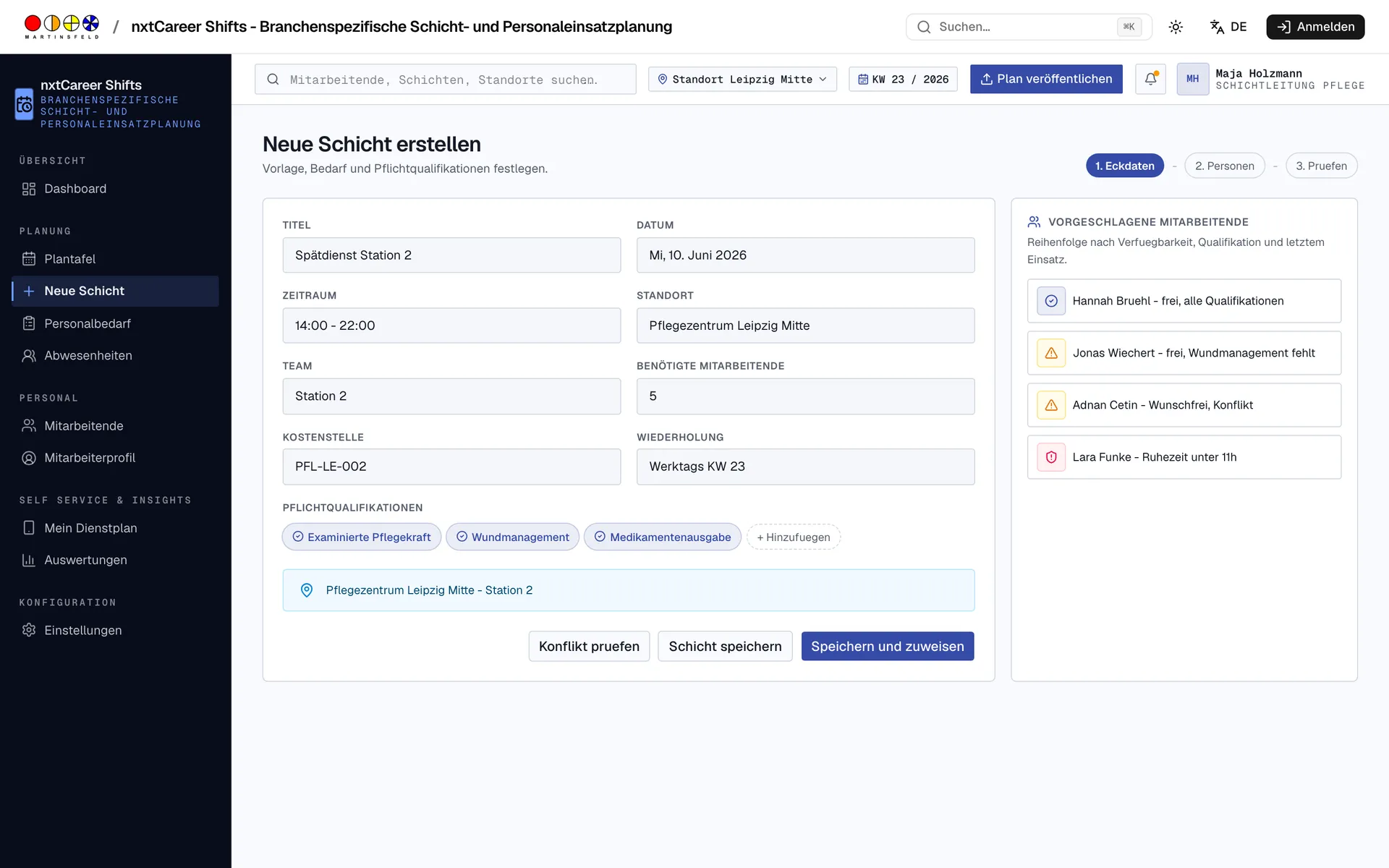Select Hannah Bruehl suggestion row
1389x868 pixels.
1184,301
